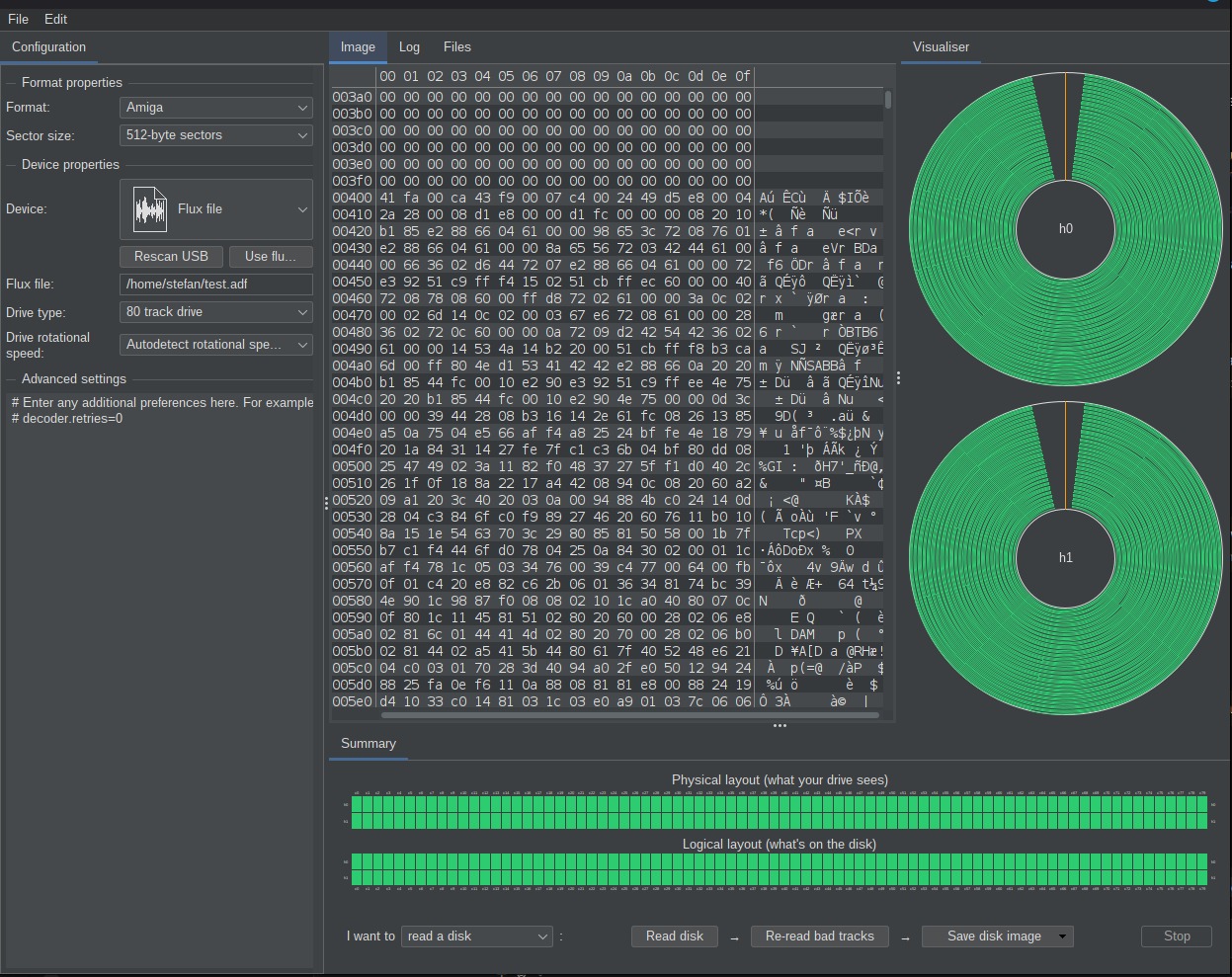Switch to the Log tab
1232x977 pixels.
coord(409,46)
